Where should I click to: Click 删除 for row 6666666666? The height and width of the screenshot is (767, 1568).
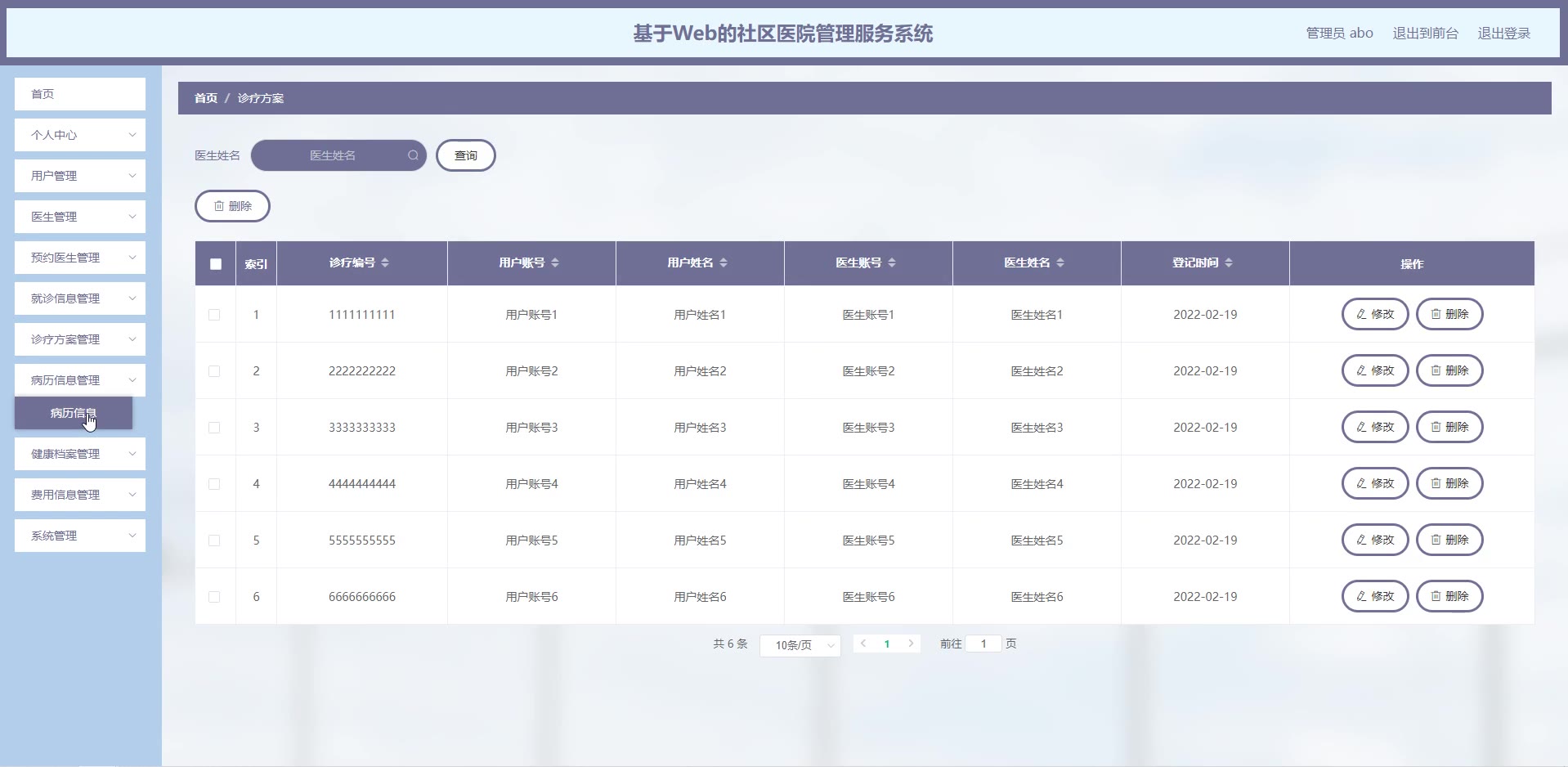click(x=1449, y=596)
